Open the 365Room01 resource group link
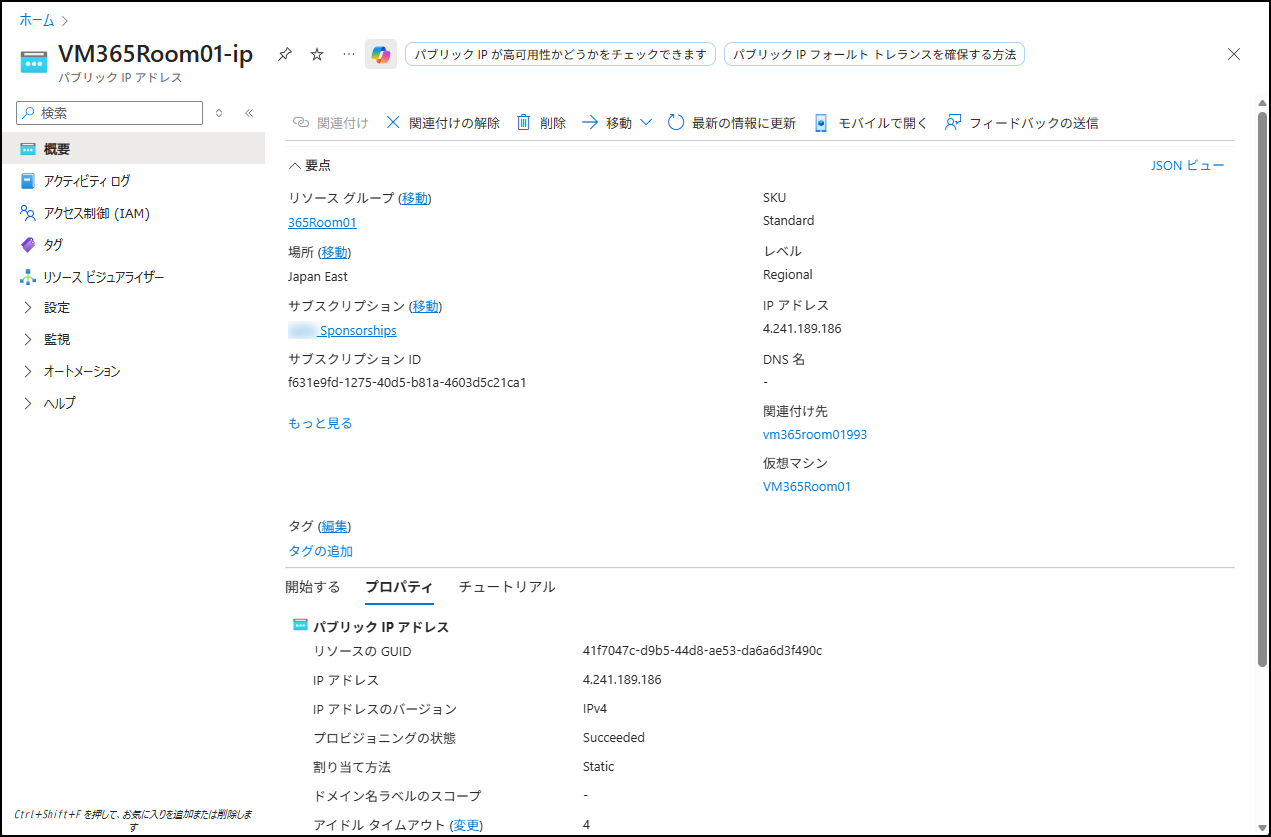 (x=322, y=222)
